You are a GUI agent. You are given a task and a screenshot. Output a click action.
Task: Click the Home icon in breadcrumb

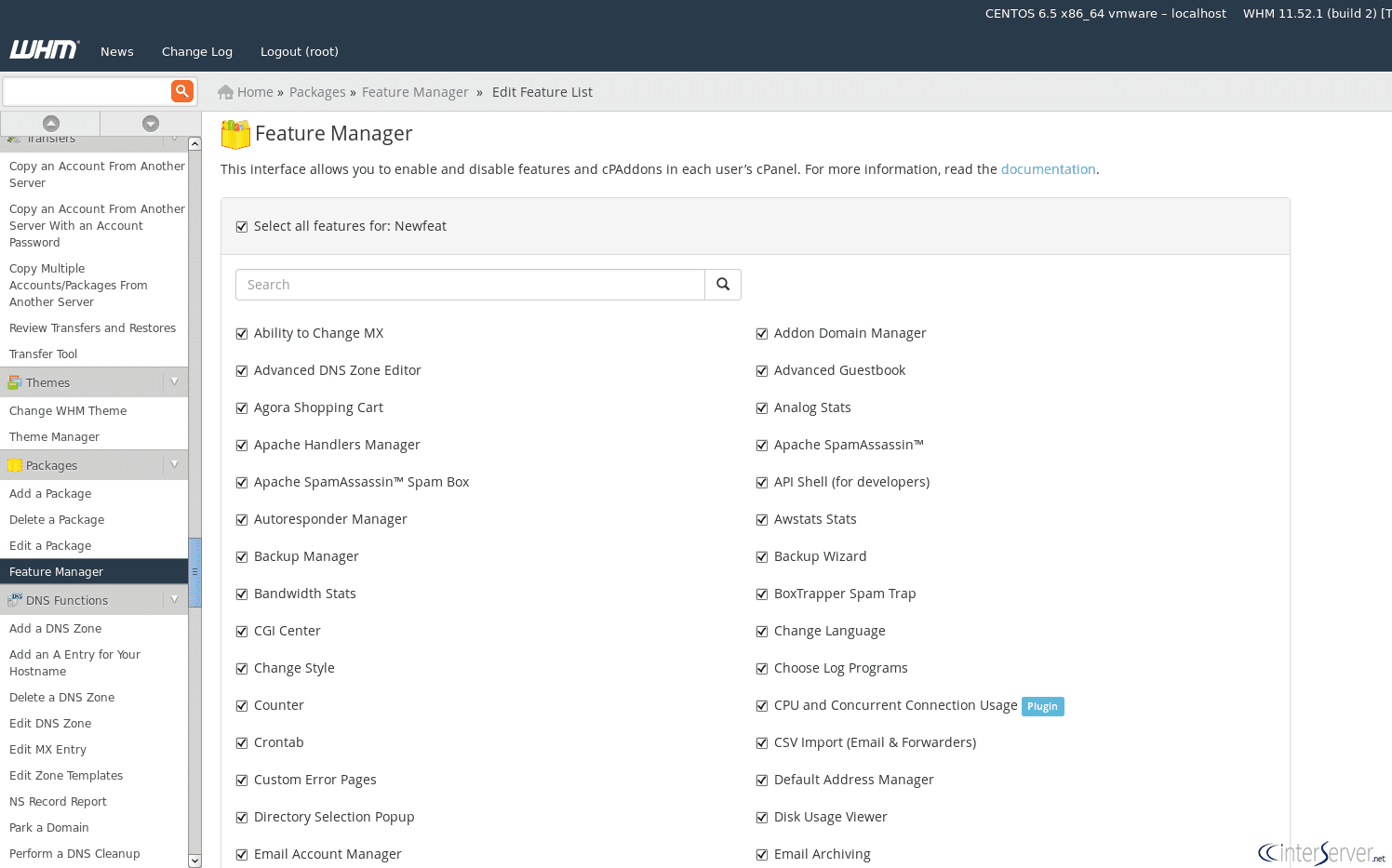click(225, 92)
